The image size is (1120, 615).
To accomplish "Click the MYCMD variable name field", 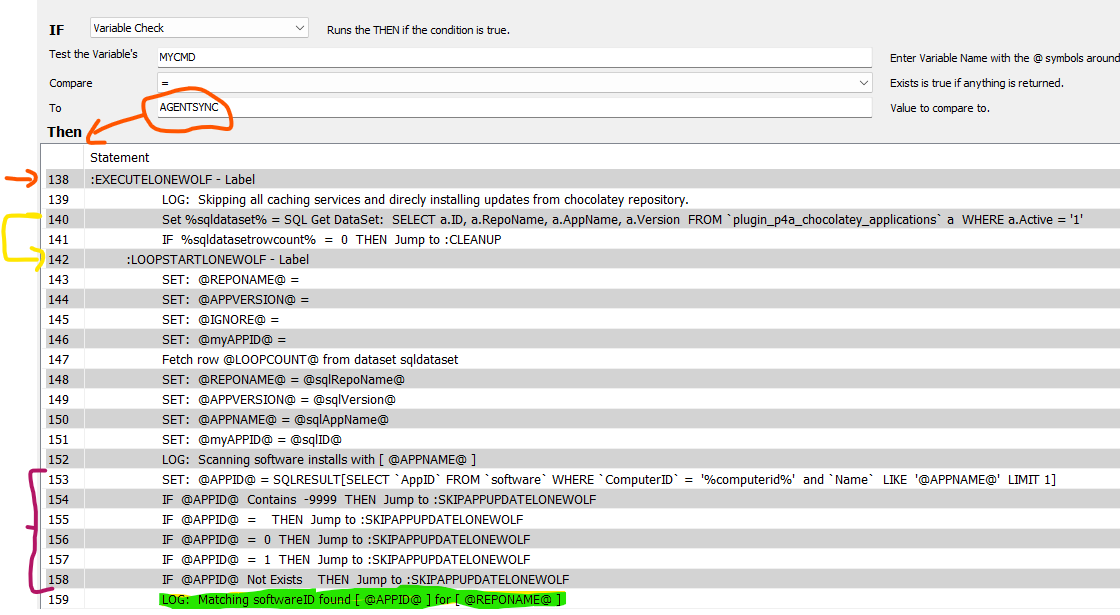I will 512,56.
